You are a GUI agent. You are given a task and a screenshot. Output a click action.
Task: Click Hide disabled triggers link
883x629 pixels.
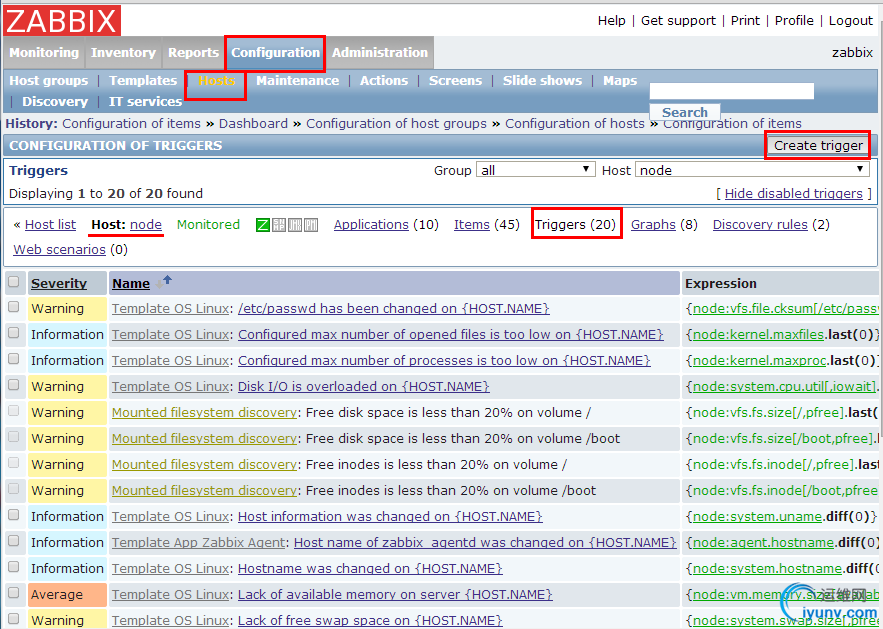[793, 194]
